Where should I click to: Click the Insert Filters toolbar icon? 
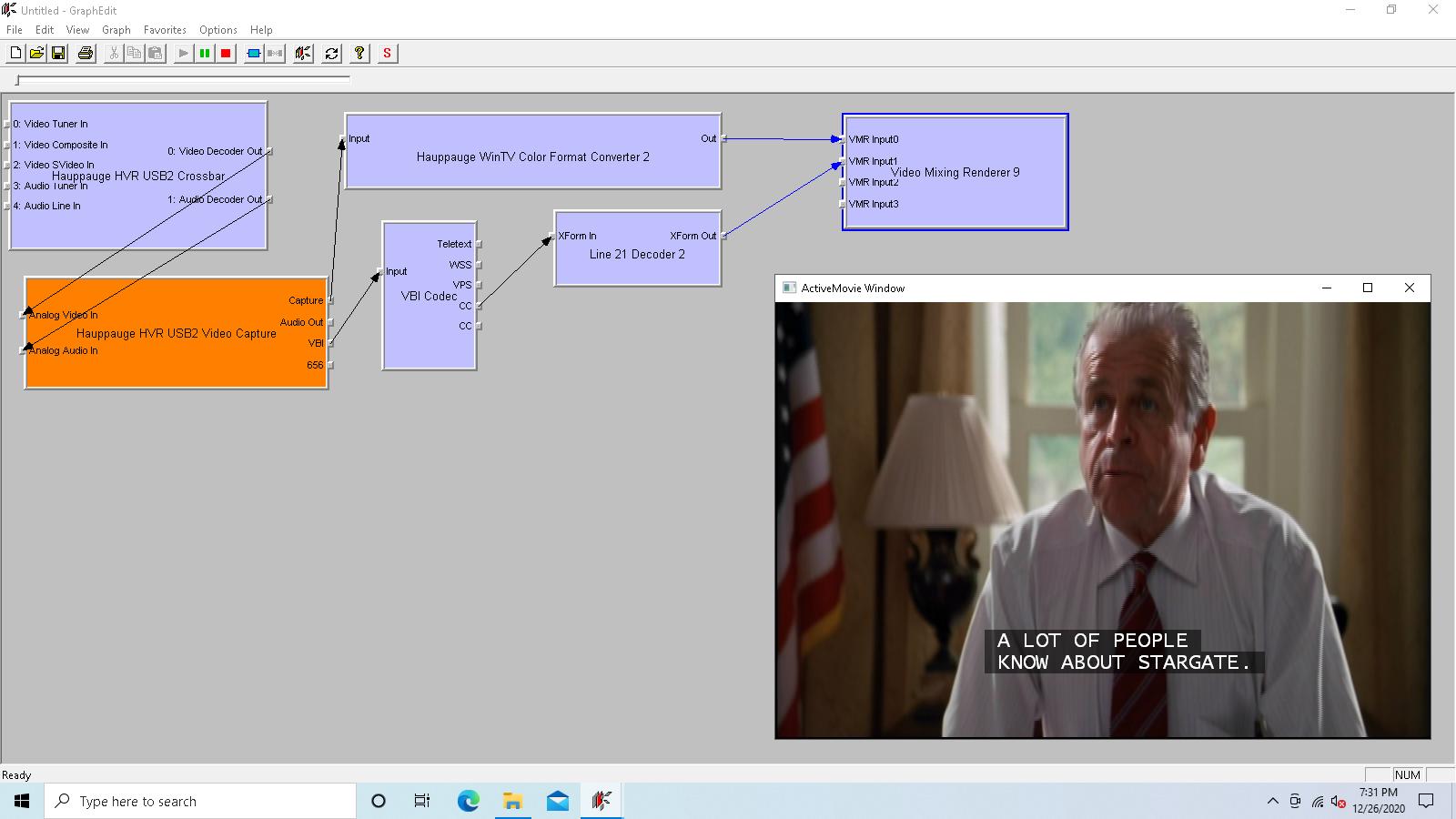254,54
